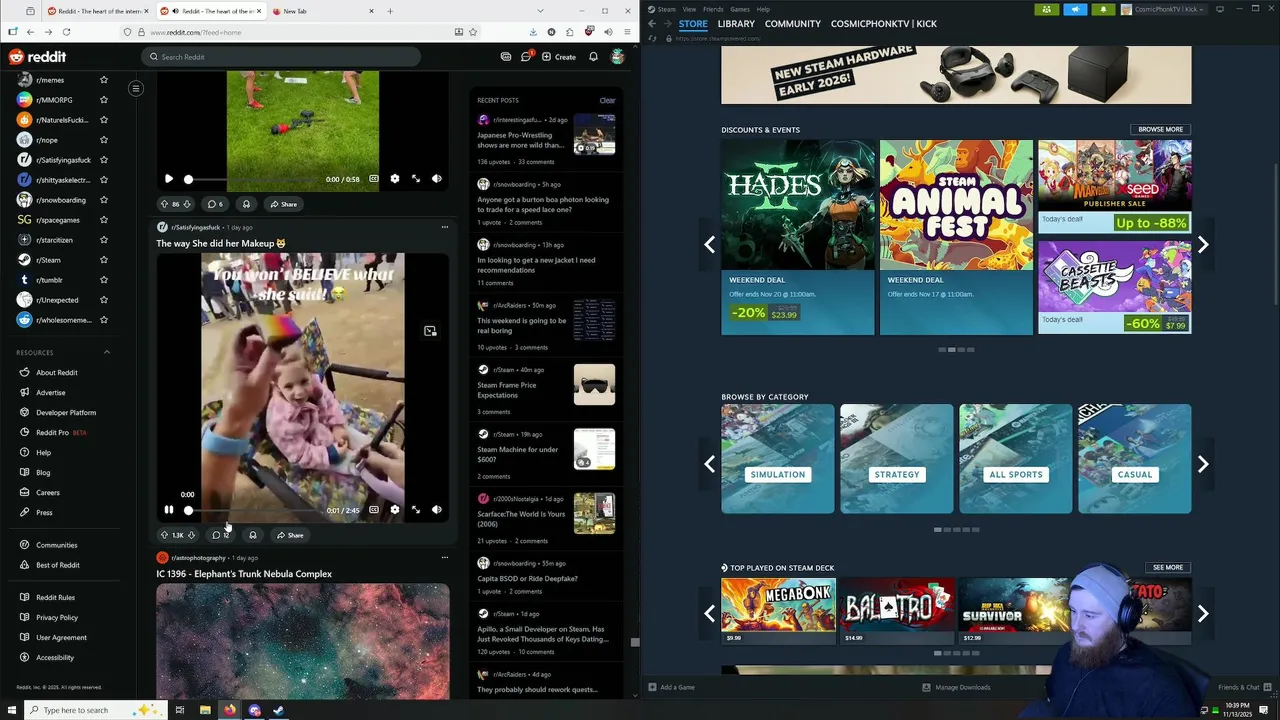
Task: Select Steam STORE tab
Action: click(693, 24)
